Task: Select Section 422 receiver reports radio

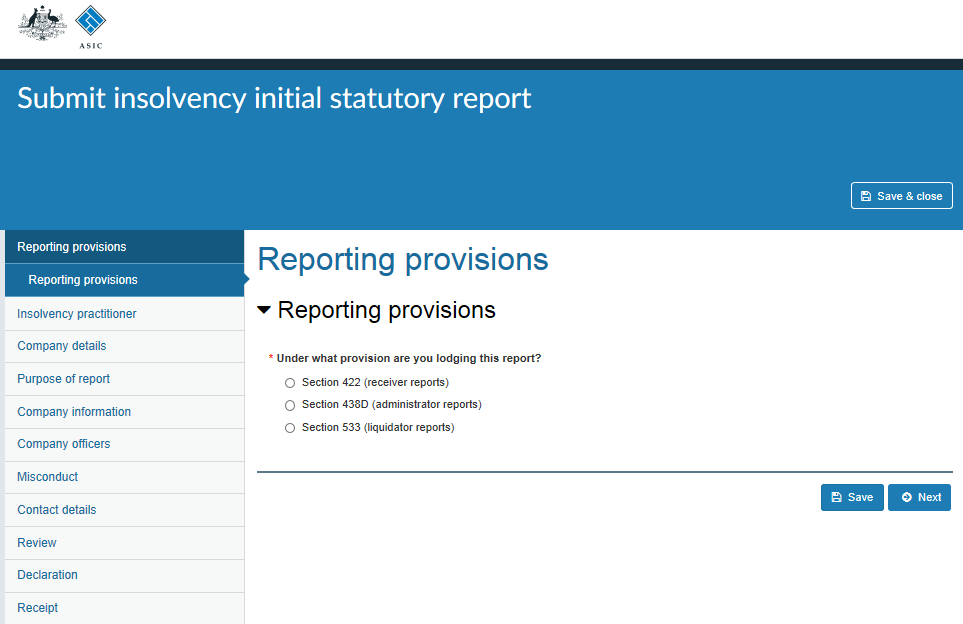Action: (x=290, y=383)
